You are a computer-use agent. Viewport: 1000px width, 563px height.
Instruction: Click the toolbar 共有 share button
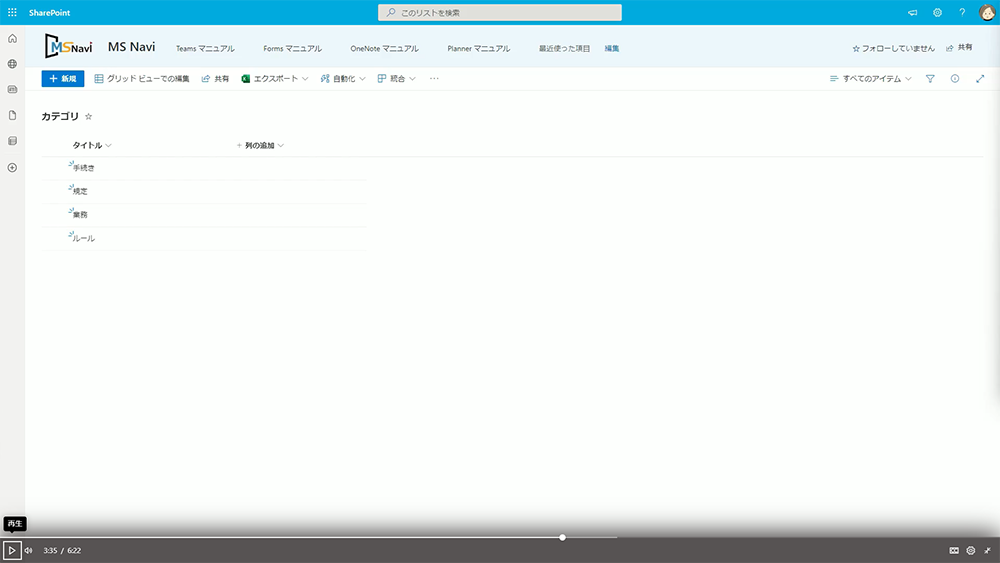point(215,78)
